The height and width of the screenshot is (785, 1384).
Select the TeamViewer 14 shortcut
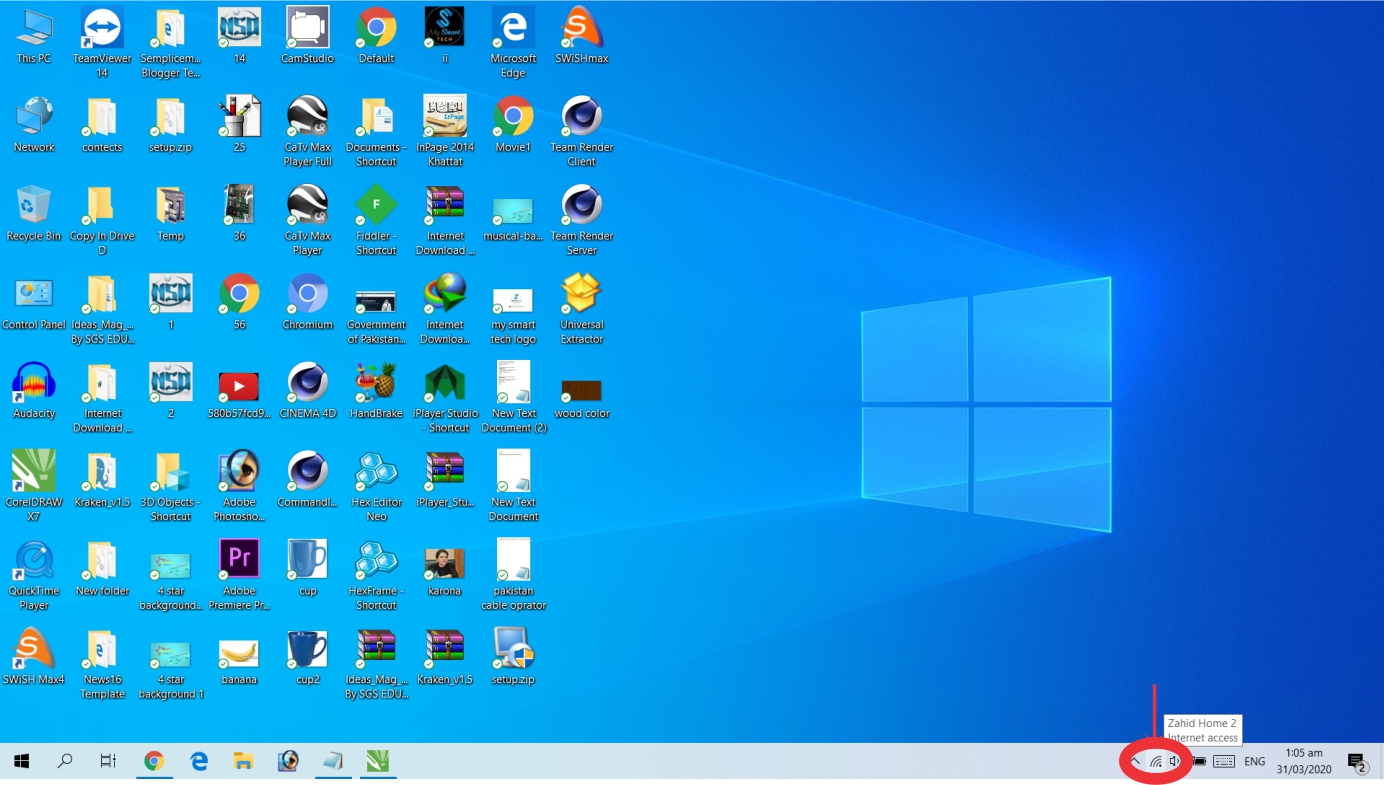pos(102,43)
